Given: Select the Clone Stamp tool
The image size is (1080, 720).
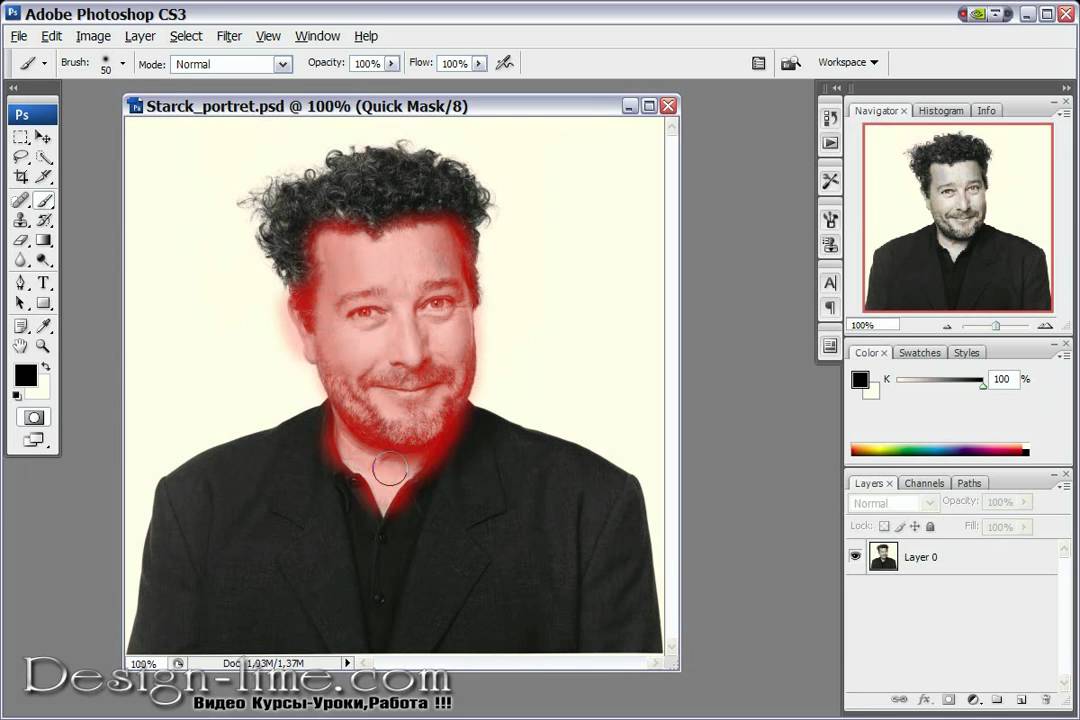Looking at the screenshot, I should tap(21, 220).
